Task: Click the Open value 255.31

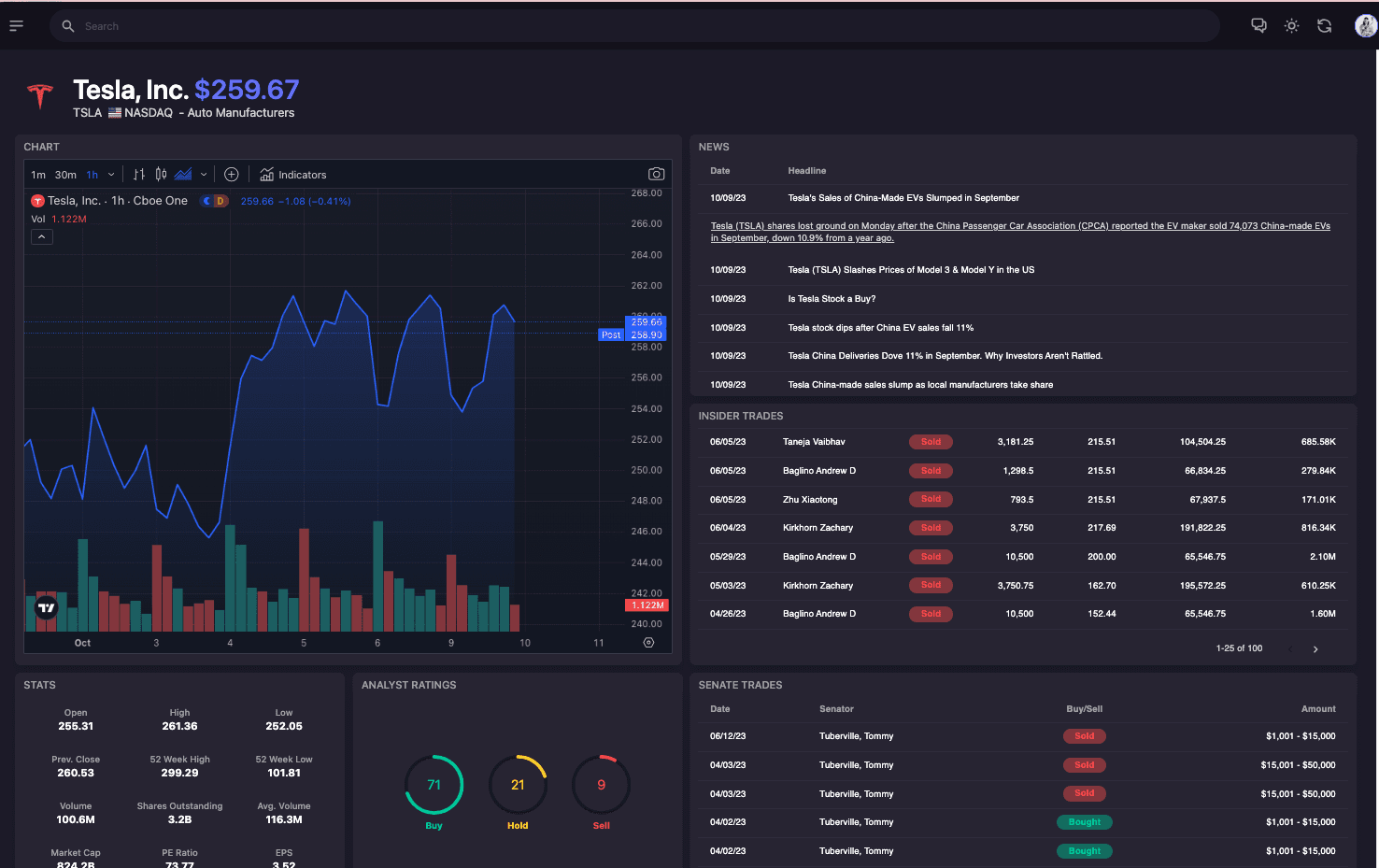Action: [76, 726]
